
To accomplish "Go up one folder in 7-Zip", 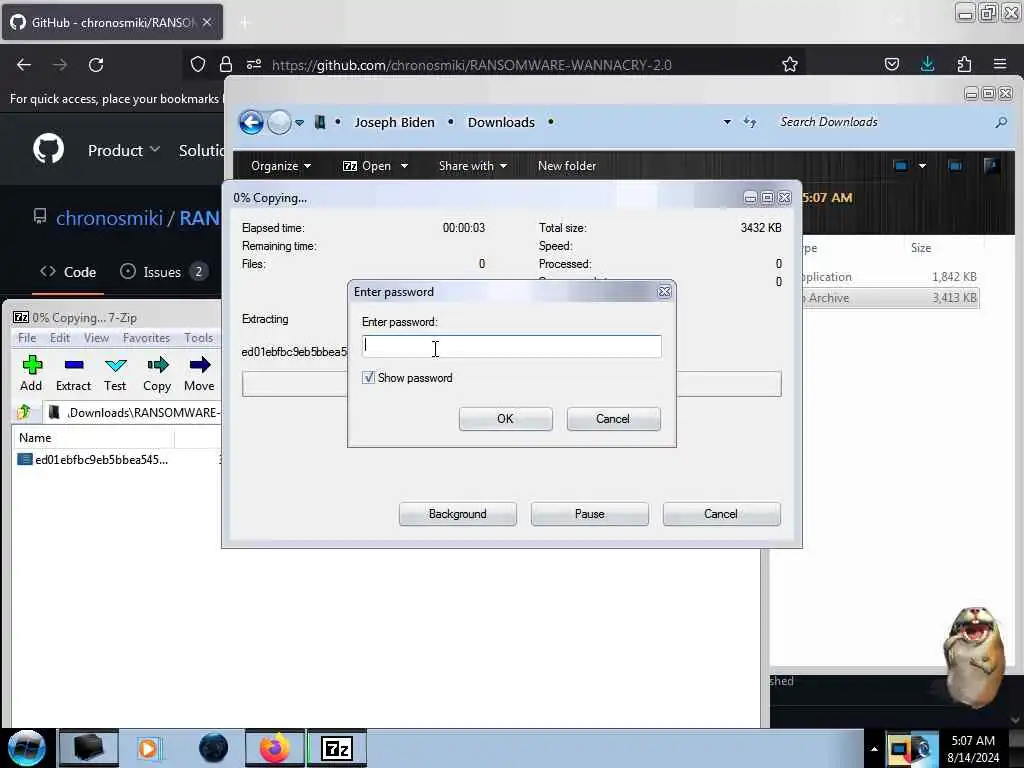I will coord(24,412).
